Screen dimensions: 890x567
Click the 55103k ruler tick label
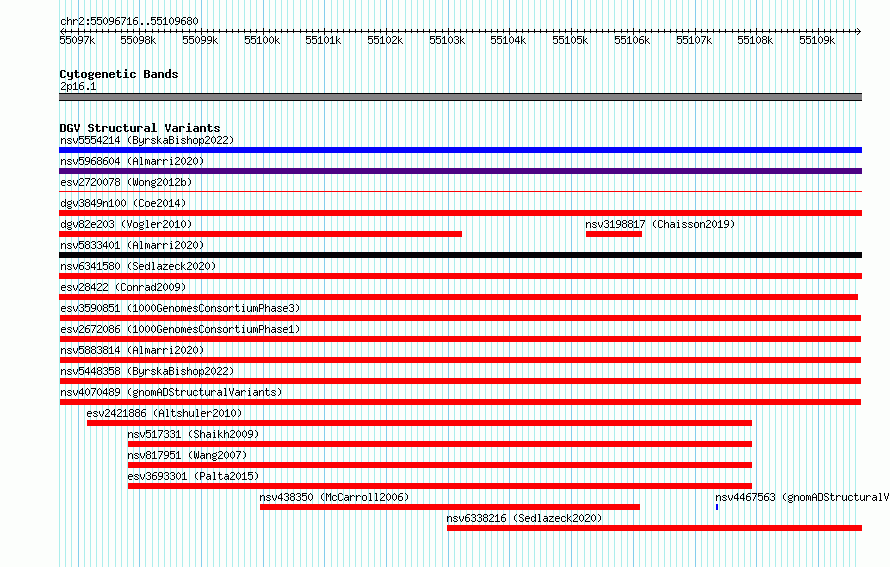[x=447, y=40]
